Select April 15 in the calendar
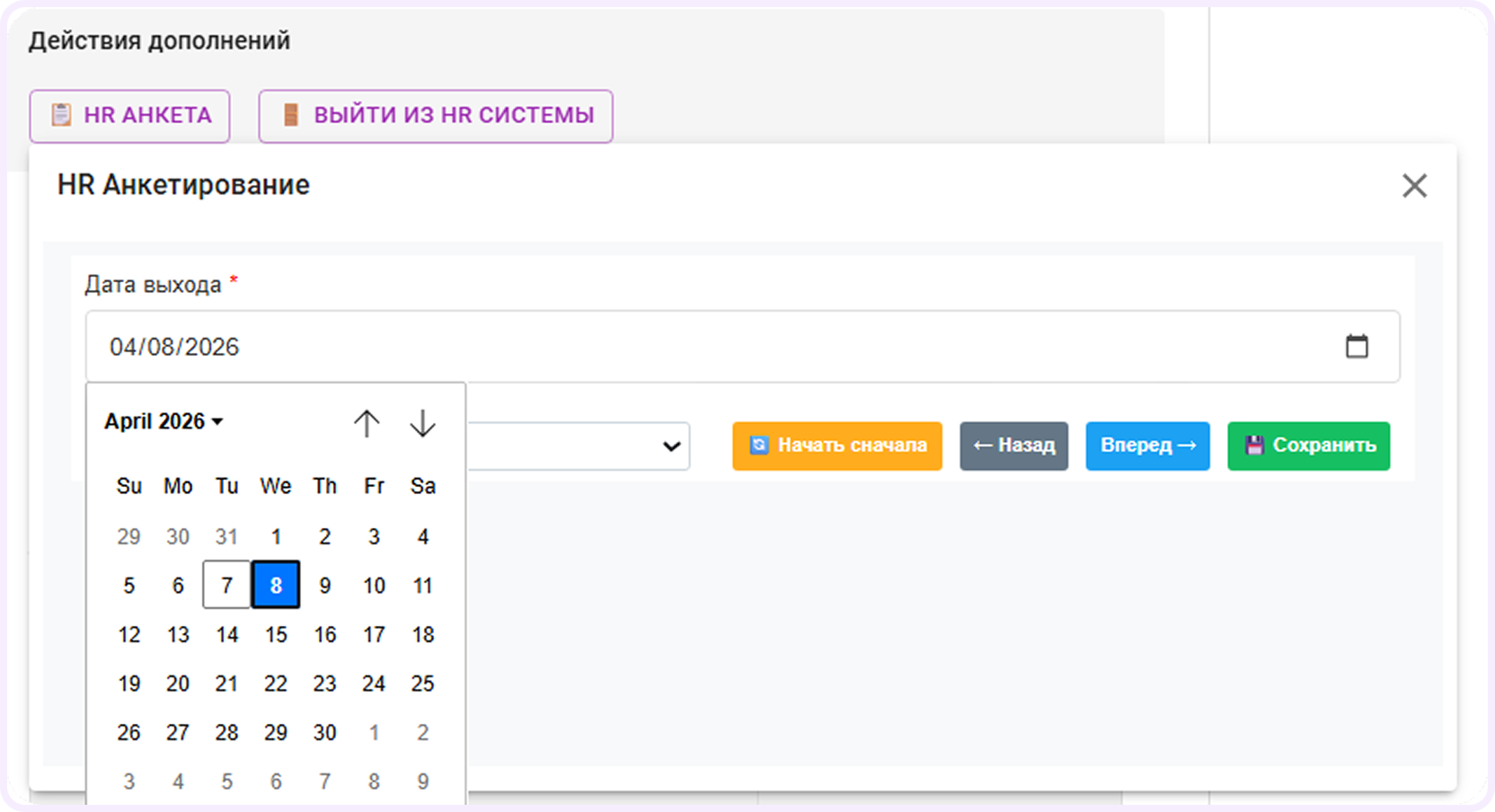Image resolution: width=1495 pixels, height=812 pixels. tap(276, 634)
